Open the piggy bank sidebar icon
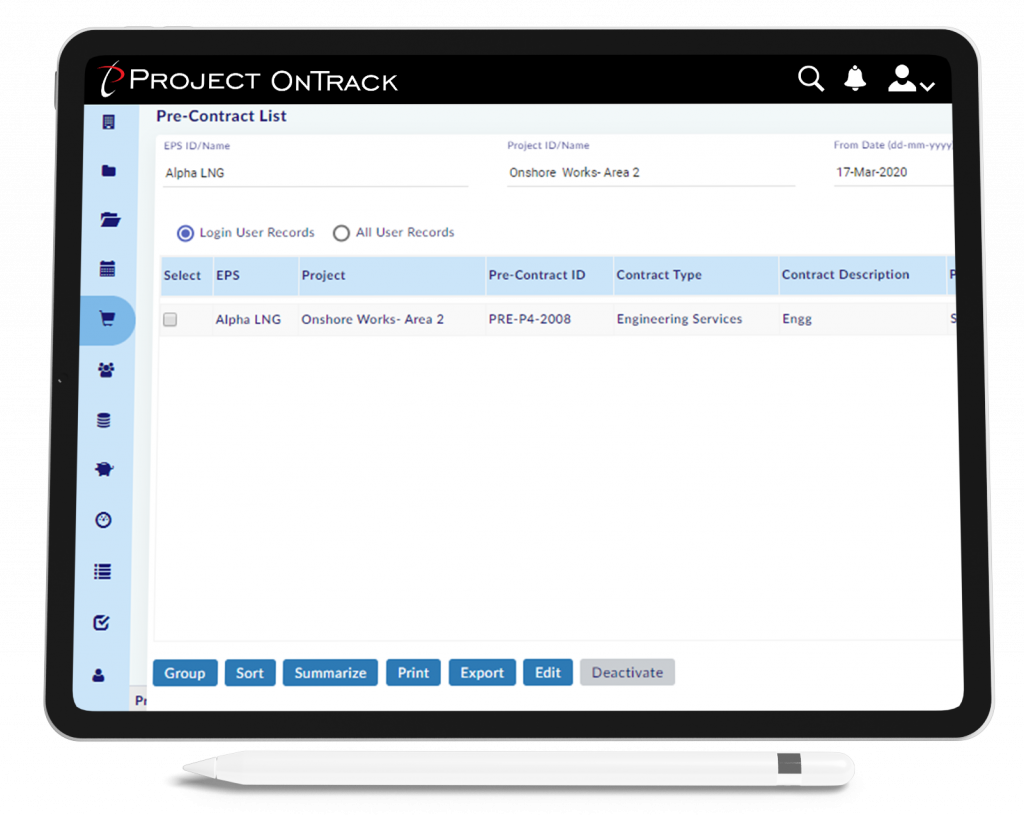1024x815 pixels. [104, 469]
